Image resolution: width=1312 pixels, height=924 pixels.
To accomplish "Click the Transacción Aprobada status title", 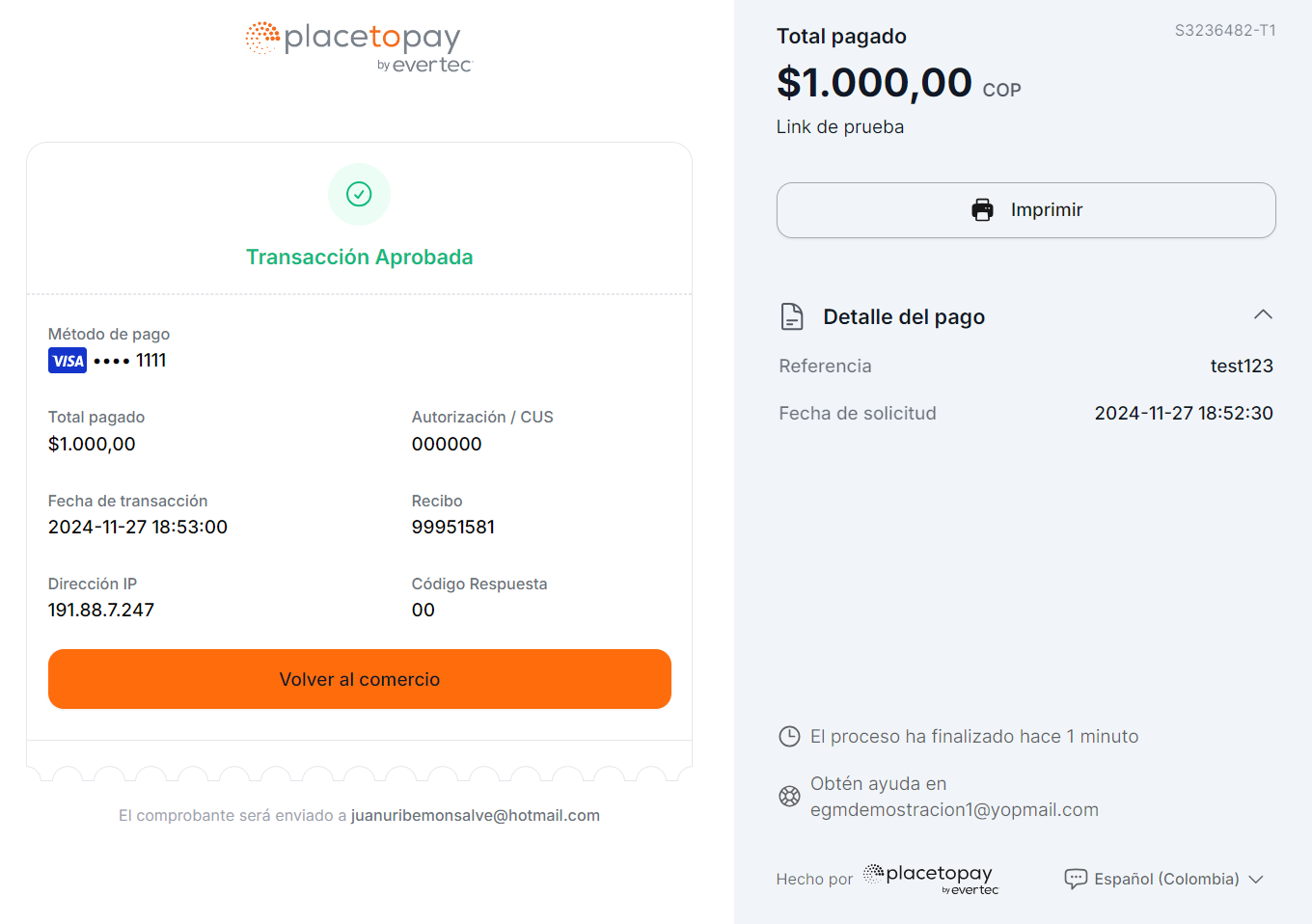I will pos(360,257).
